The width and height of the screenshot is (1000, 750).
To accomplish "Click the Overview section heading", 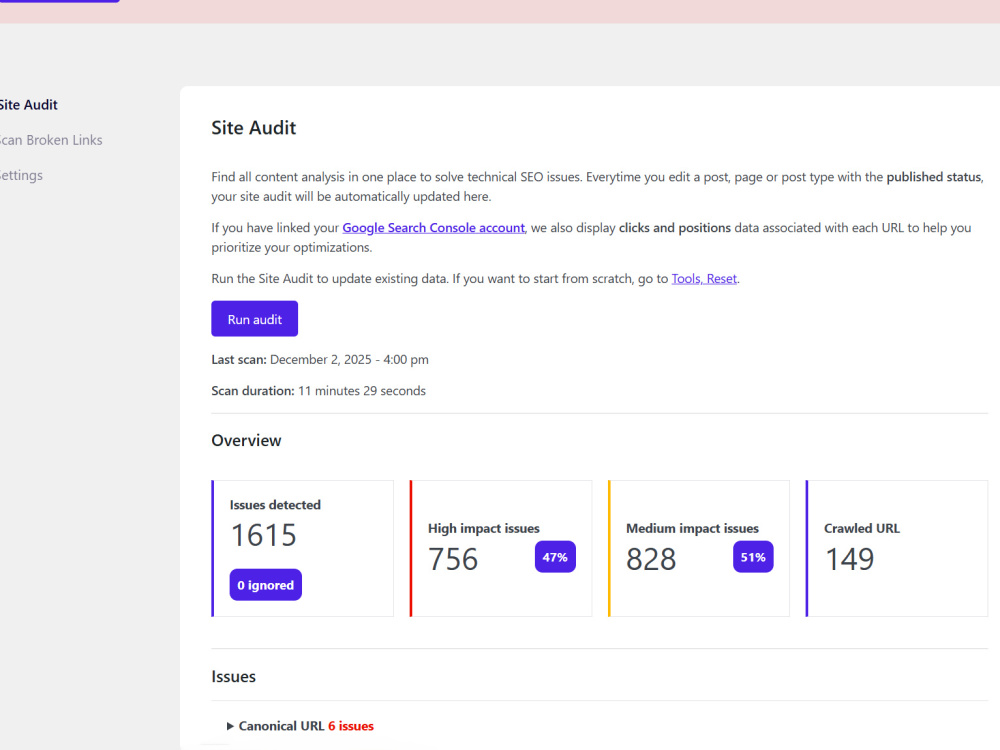I will point(246,441).
